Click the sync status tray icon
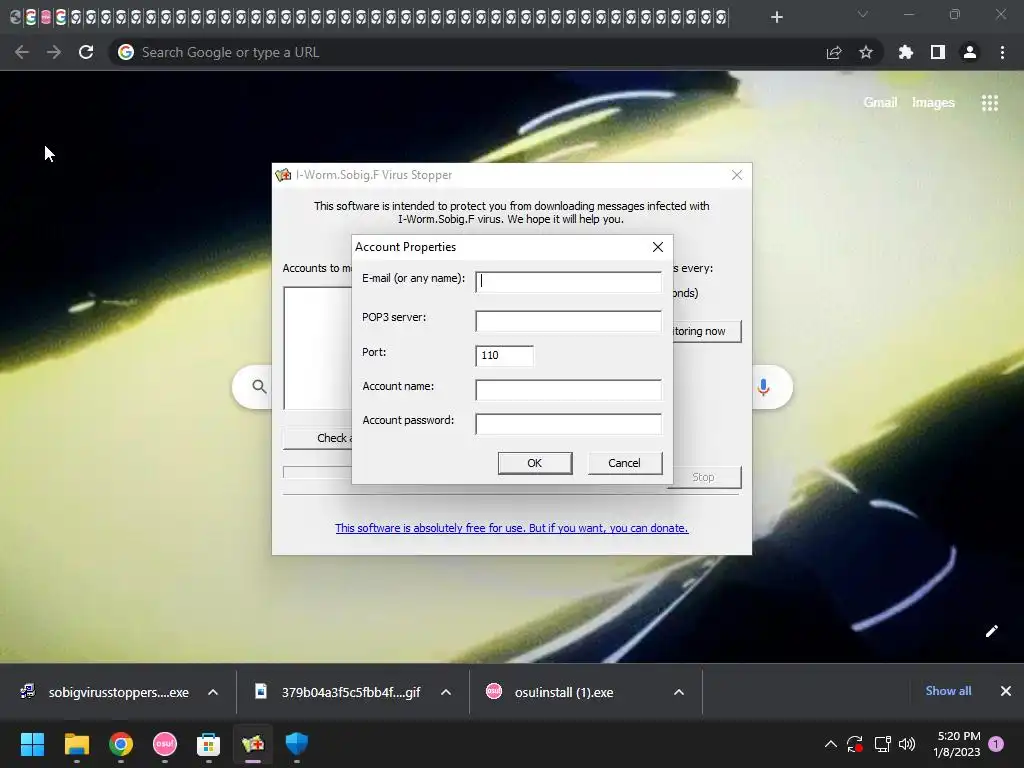This screenshot has height=768, width=1024. (x=855, y=744)
